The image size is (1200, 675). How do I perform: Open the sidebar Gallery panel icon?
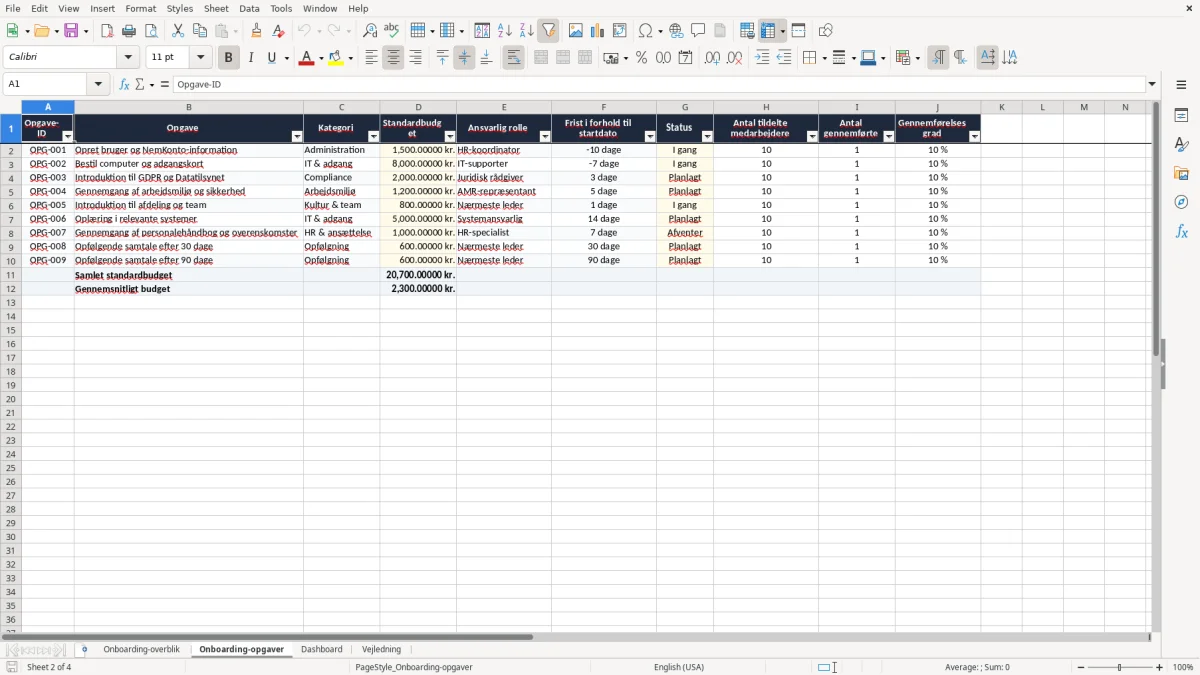tap(1181, 174)
